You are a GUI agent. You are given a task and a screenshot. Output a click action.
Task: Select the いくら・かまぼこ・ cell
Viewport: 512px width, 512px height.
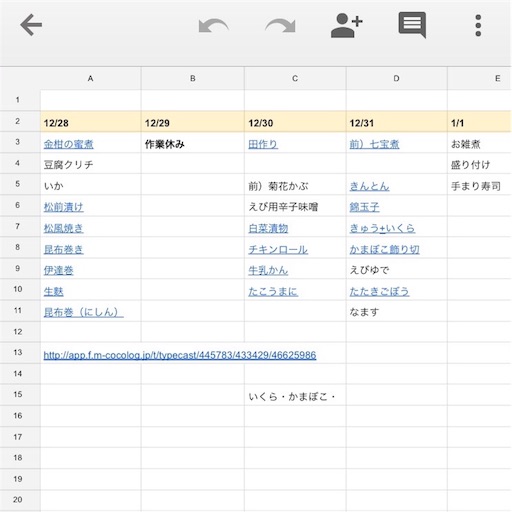pyautogui.click(x=295, y=395)
